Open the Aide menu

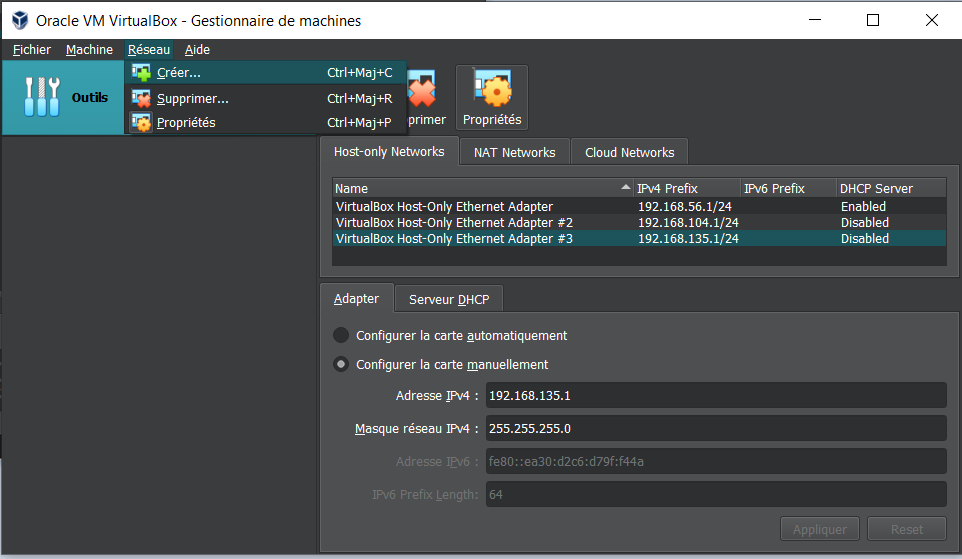(197, 50)
